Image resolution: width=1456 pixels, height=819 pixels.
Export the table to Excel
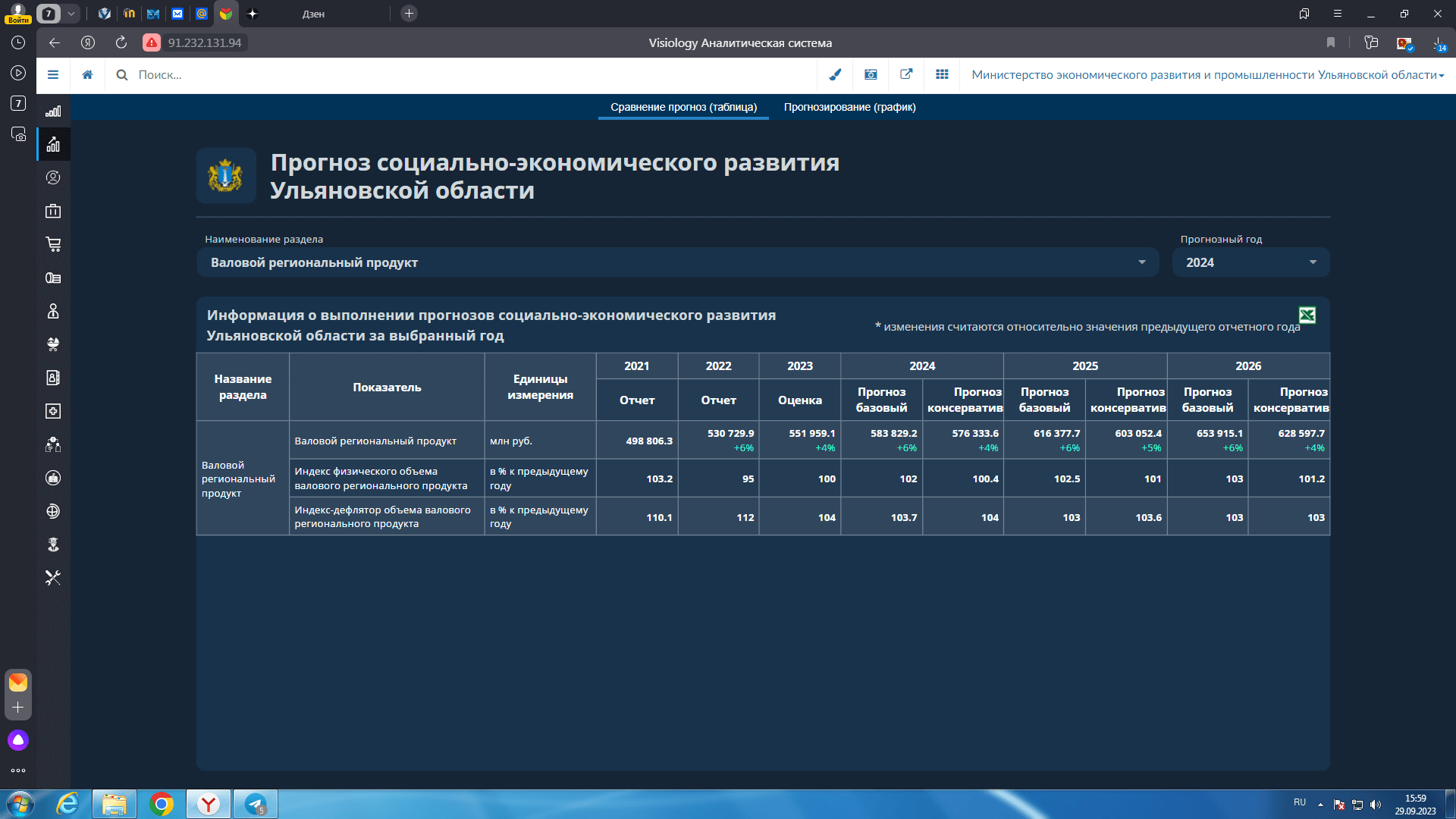[1307, 315]
